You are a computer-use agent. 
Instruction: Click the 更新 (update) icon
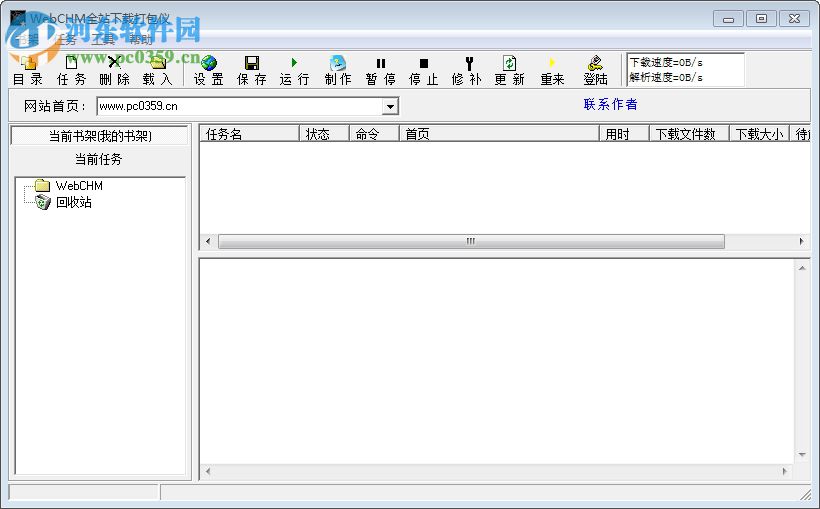[509, 71]
